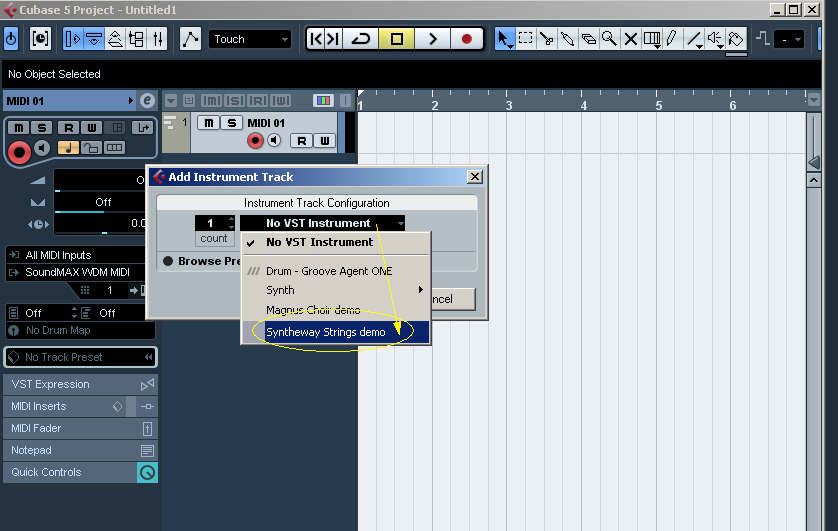This screenshot has width=838, height=531.
Task: Choose the Glue tool in toolbar
Action: pyautogui.click(x=568, y=39)
